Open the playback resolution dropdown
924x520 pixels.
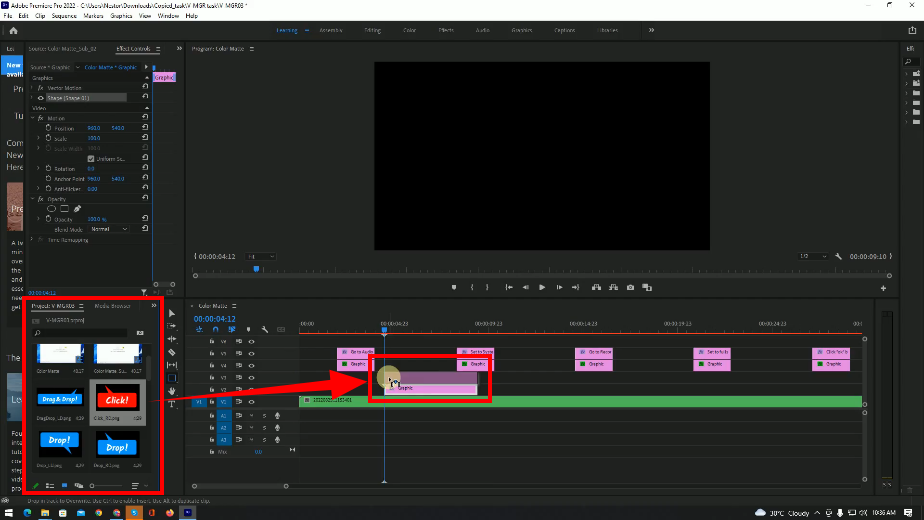tap(813, 256)
